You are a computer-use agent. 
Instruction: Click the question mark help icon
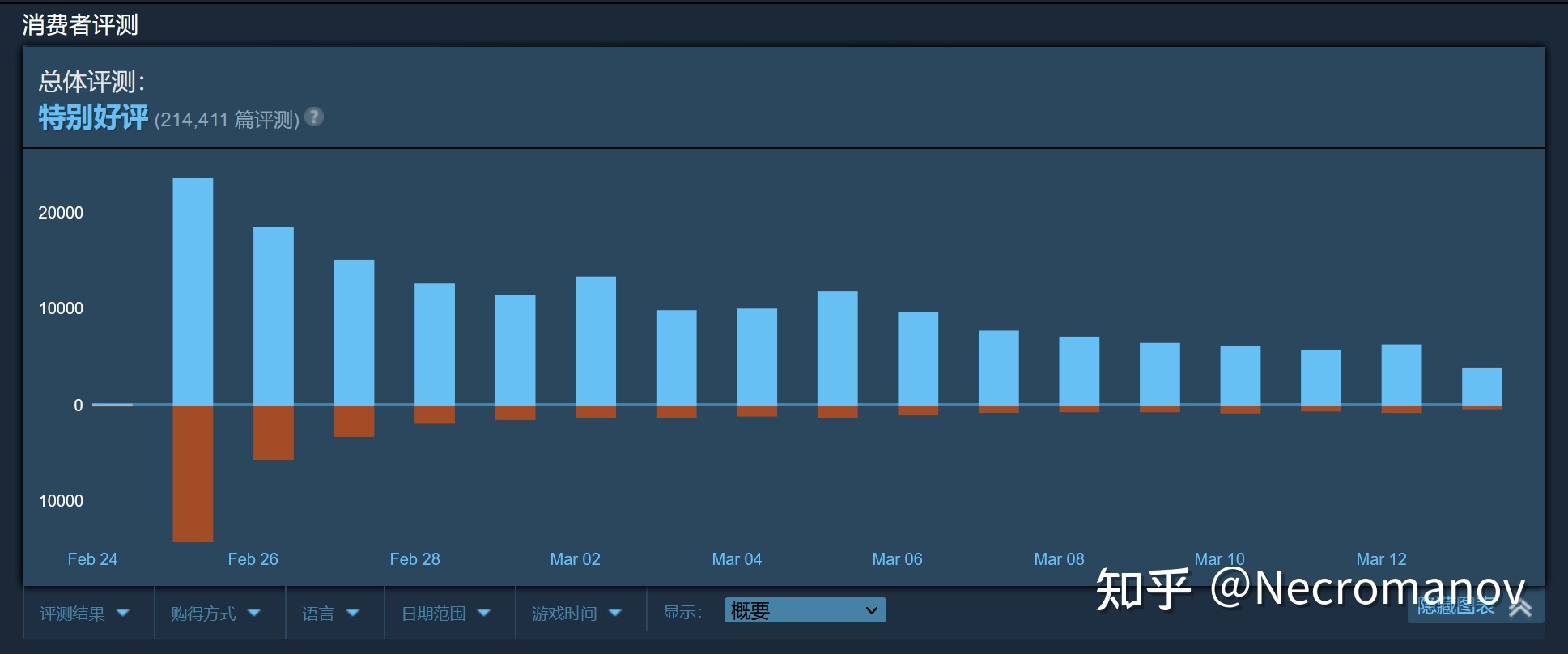(x=314, y=117)
